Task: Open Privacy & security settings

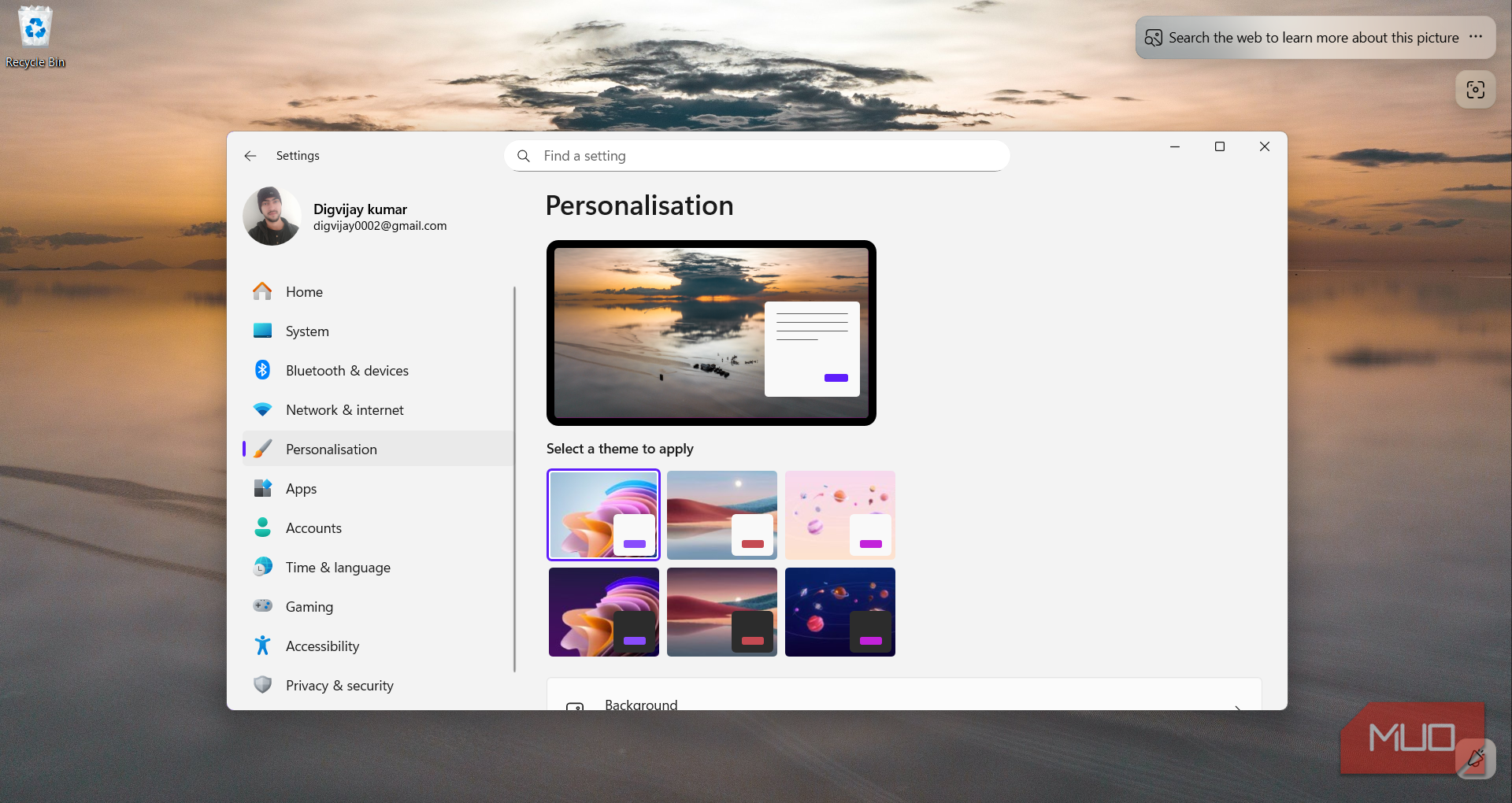Action: coord(339,686)
